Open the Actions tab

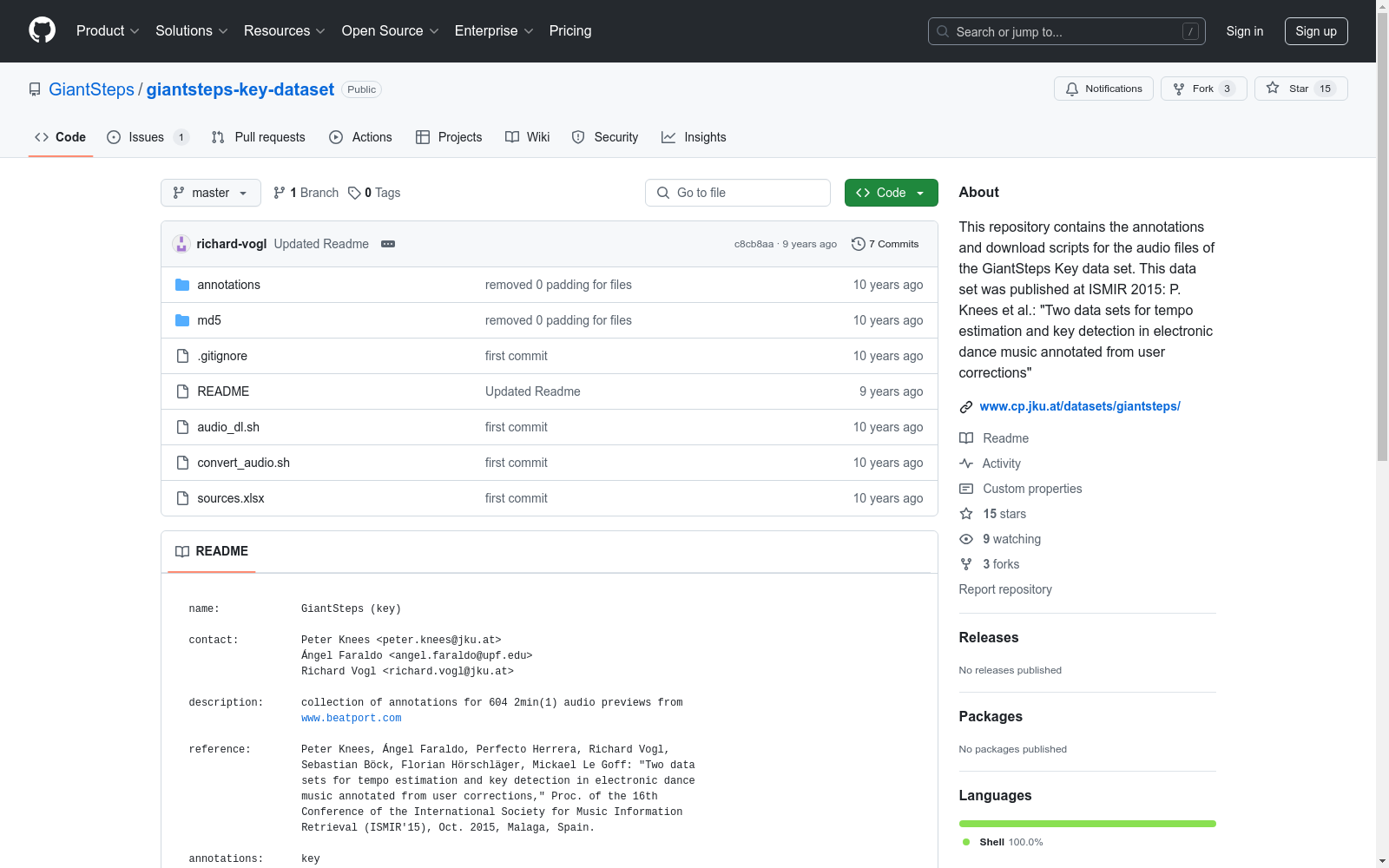tap(360, 137)
